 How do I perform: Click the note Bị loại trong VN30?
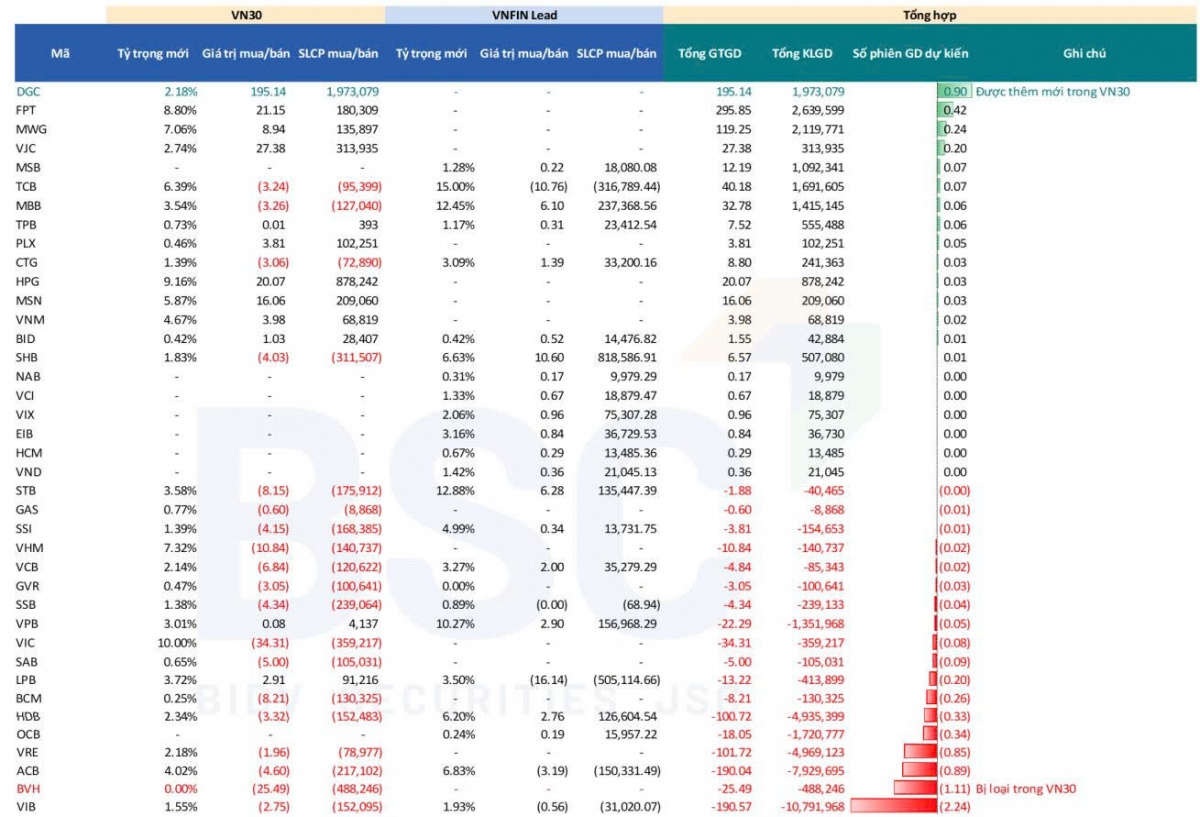click(x=1026, y=788)
